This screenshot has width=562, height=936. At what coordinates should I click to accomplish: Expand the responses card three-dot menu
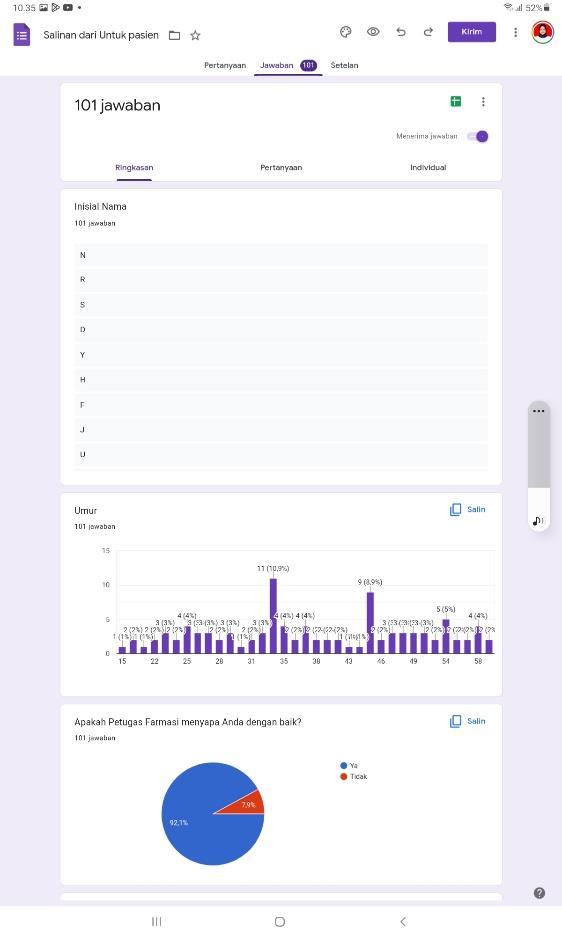coord(483,102)
